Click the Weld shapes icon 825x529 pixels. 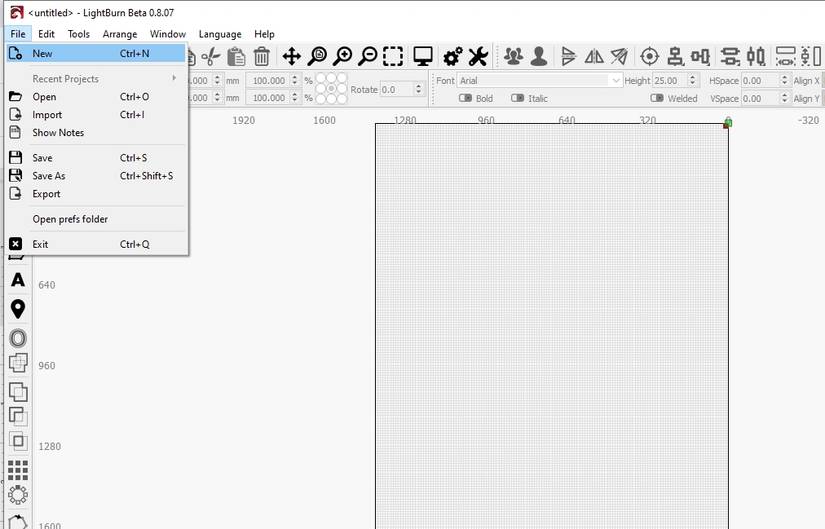point(18,363)
